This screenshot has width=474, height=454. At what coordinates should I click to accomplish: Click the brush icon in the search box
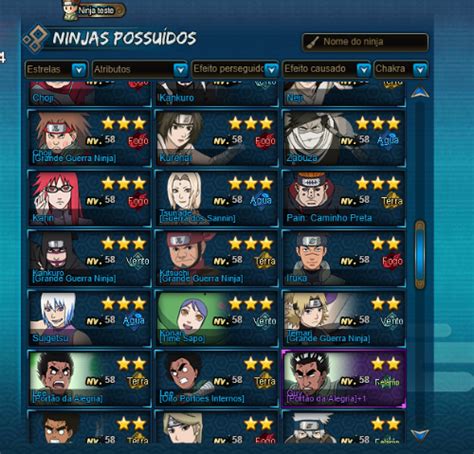point(312,42)
